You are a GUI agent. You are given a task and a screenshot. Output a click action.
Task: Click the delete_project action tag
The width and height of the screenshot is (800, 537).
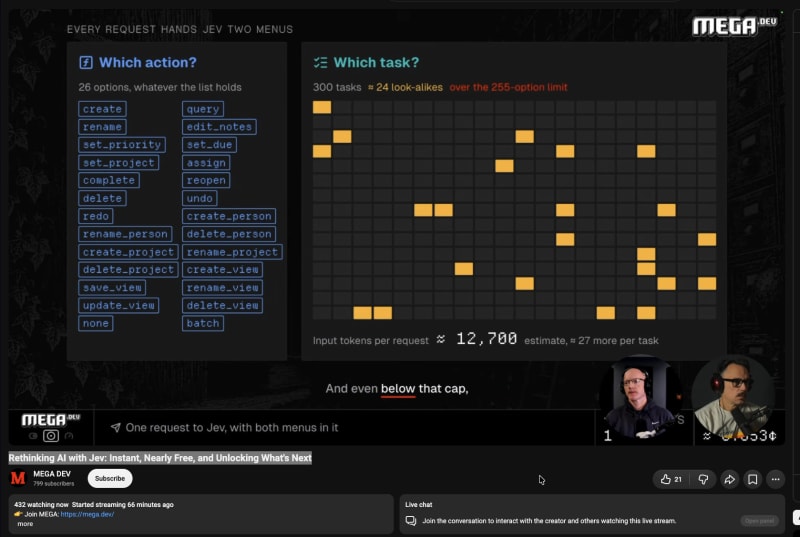128,270
